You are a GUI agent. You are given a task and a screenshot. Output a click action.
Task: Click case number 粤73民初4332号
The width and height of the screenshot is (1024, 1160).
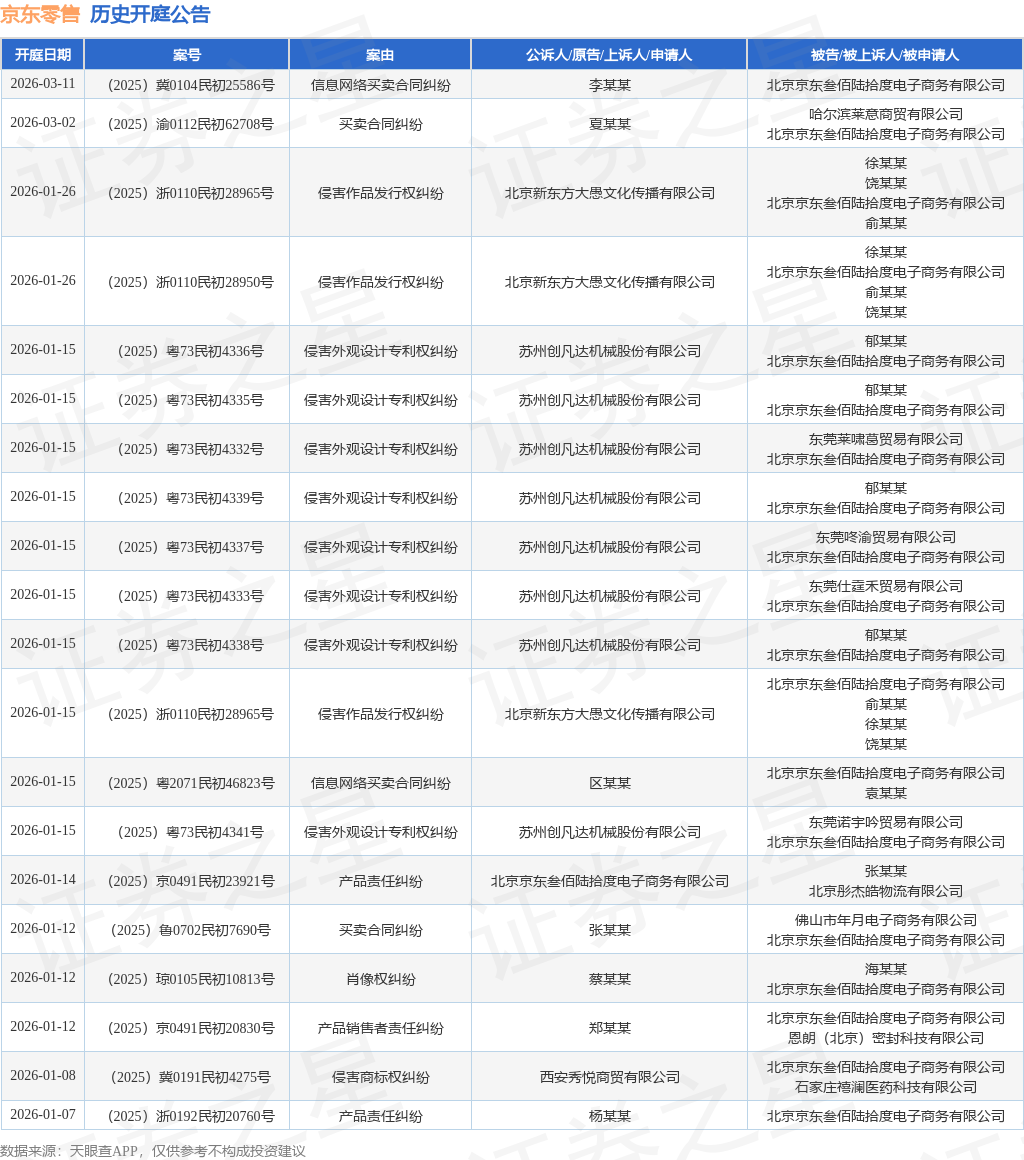(x=191, y=449)
